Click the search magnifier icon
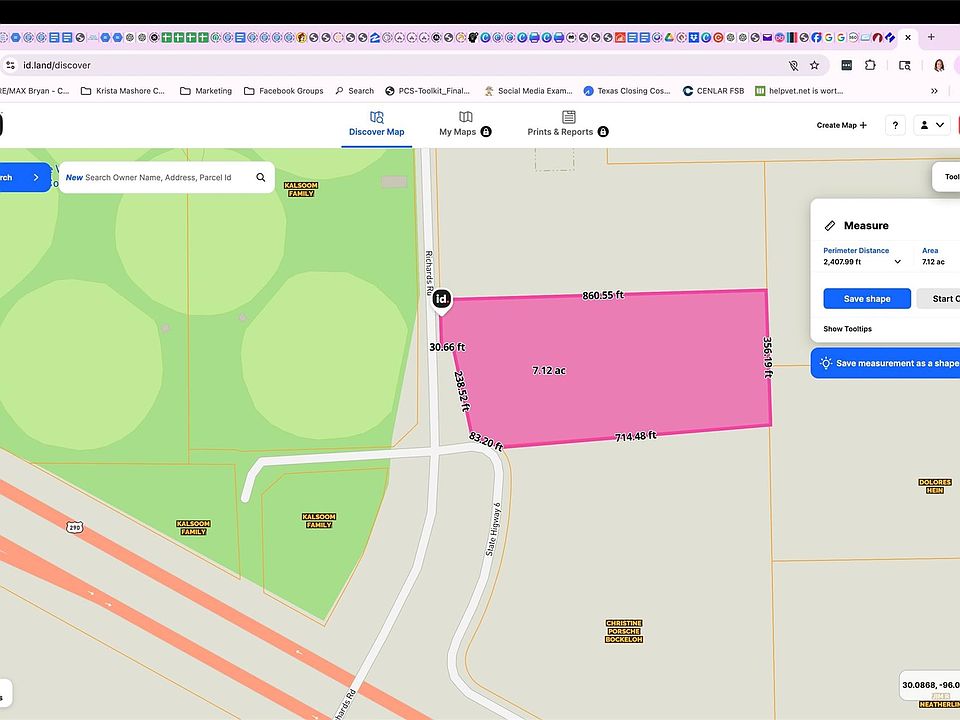 (261, 178)
